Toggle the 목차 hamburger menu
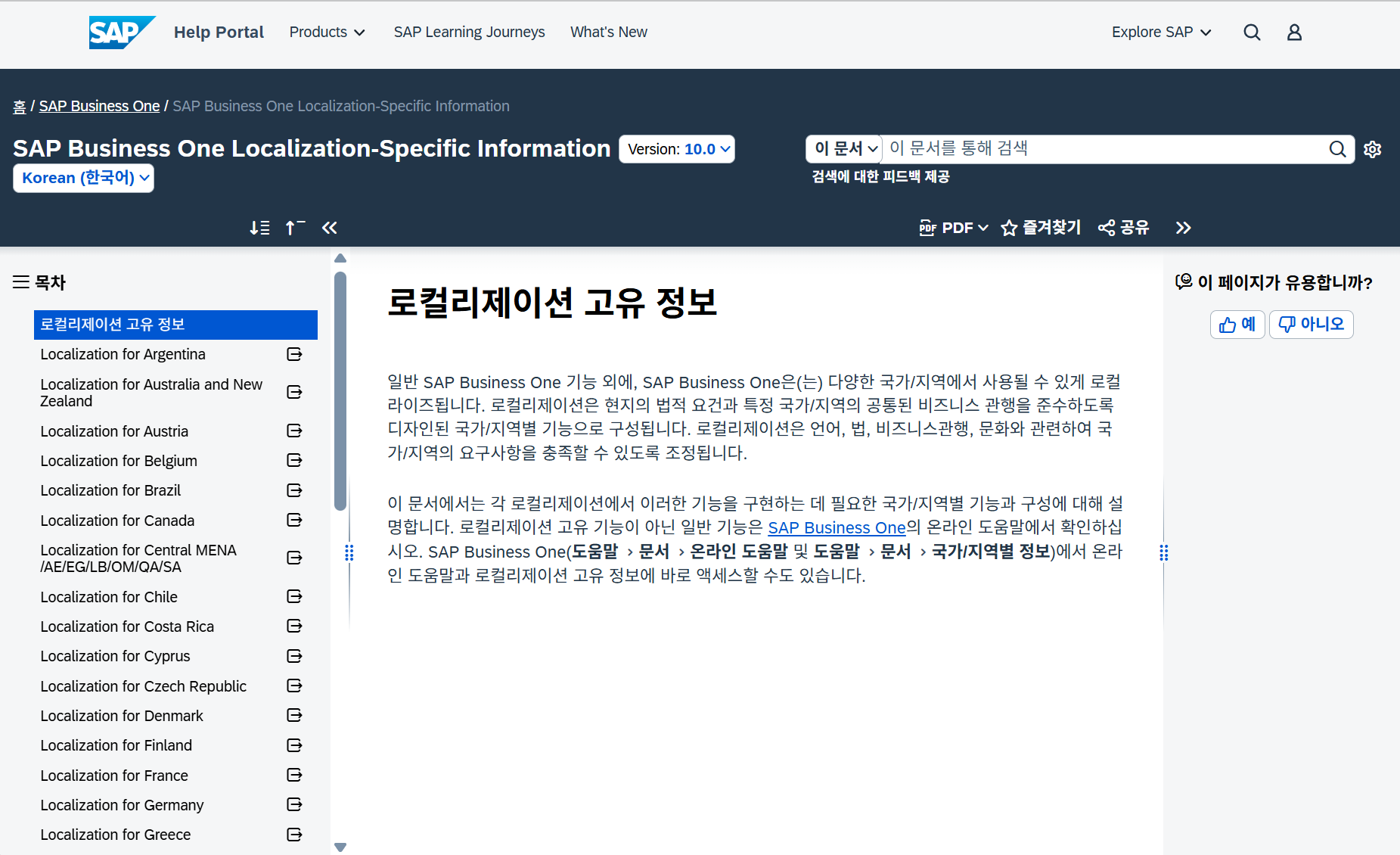1400x855 pixels. [x=19, y=281]
